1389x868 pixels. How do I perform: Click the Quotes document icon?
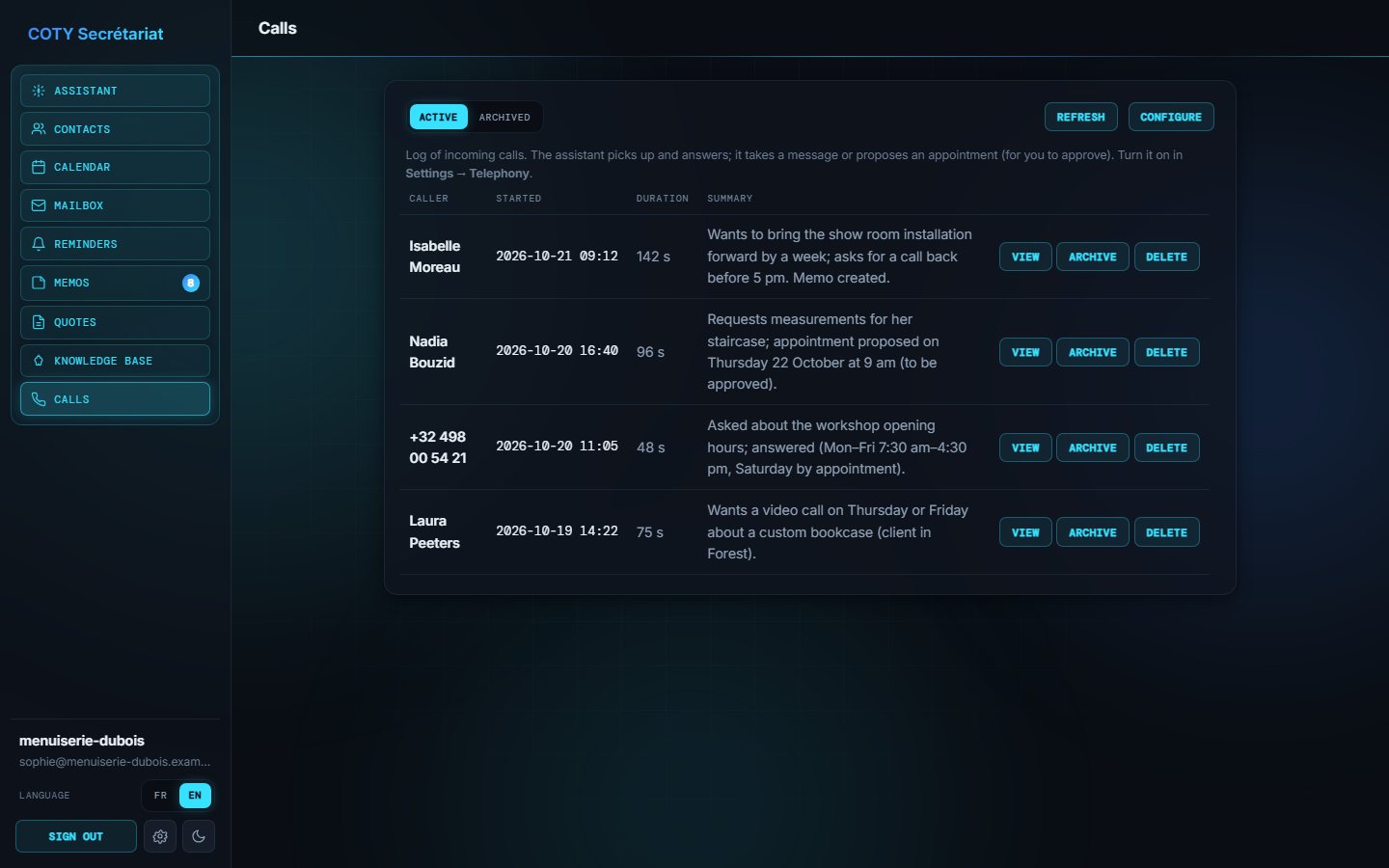(39, 322)
